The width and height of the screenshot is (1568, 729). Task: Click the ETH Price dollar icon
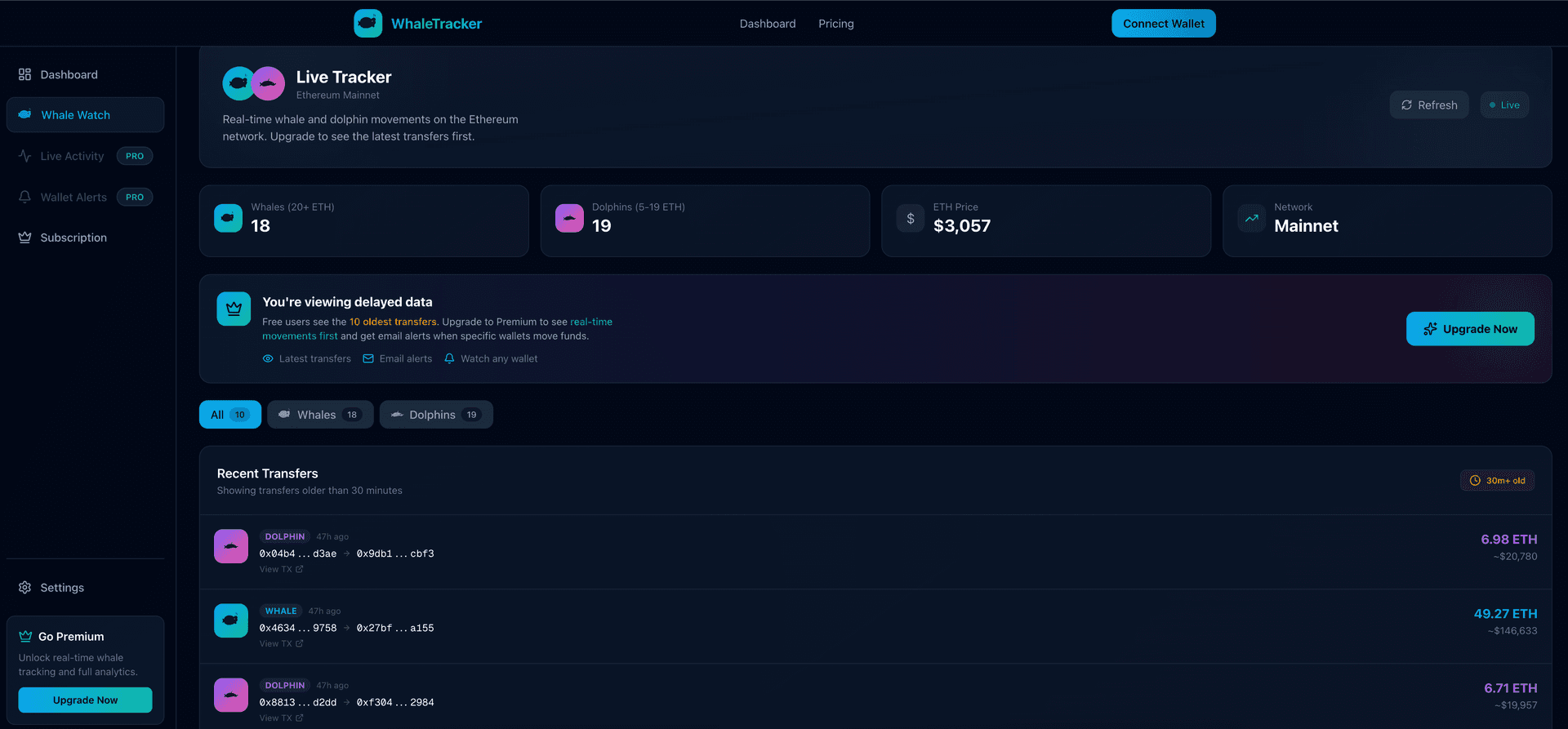pos(910,218)
